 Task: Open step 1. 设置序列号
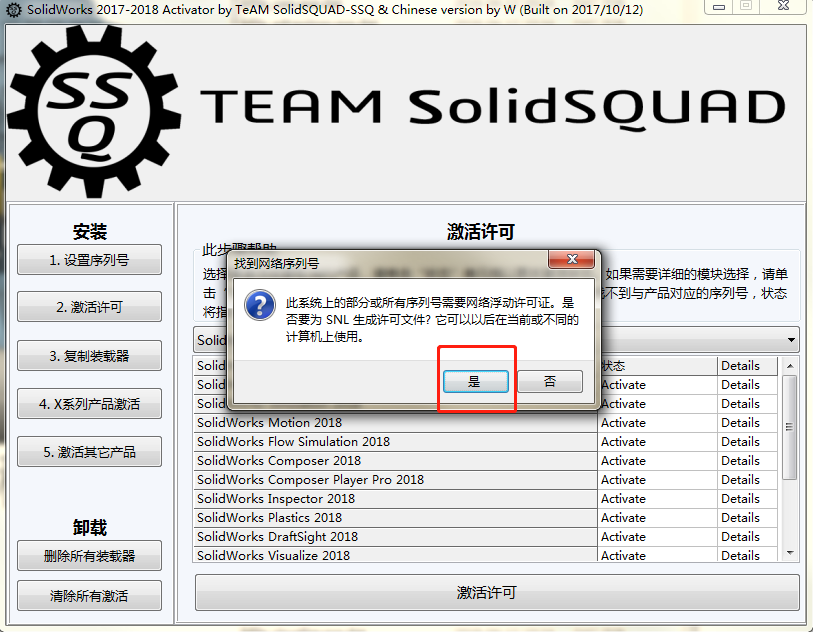coord(89,260)
